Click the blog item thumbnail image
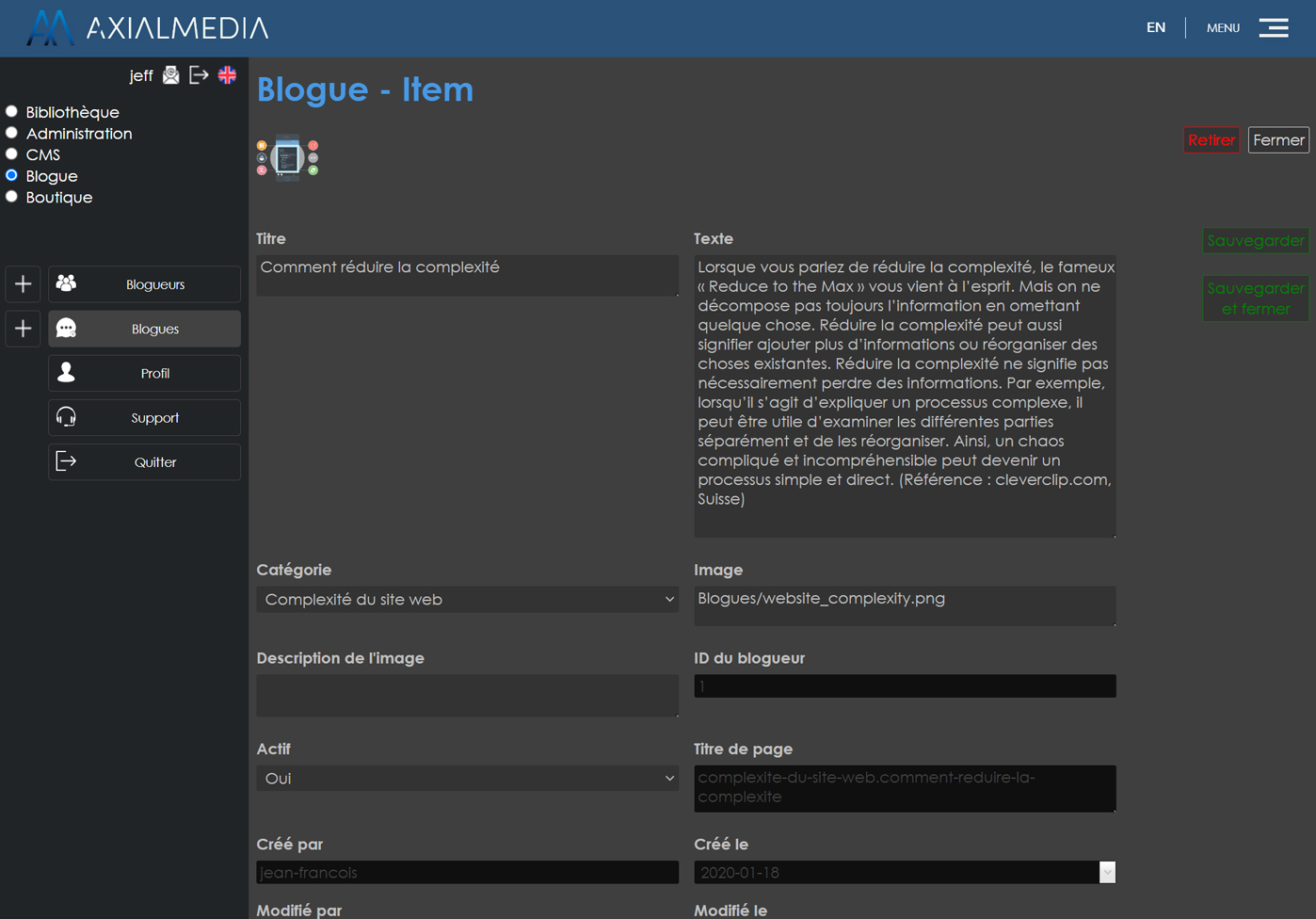The image size is (1316, 919). coord(287,158)
